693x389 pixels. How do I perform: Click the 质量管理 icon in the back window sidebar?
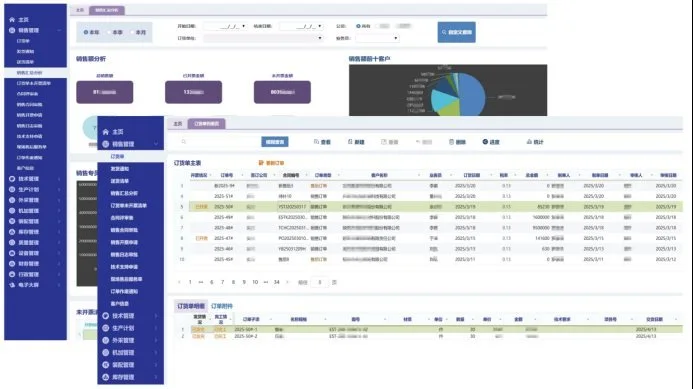pos(12,242)
